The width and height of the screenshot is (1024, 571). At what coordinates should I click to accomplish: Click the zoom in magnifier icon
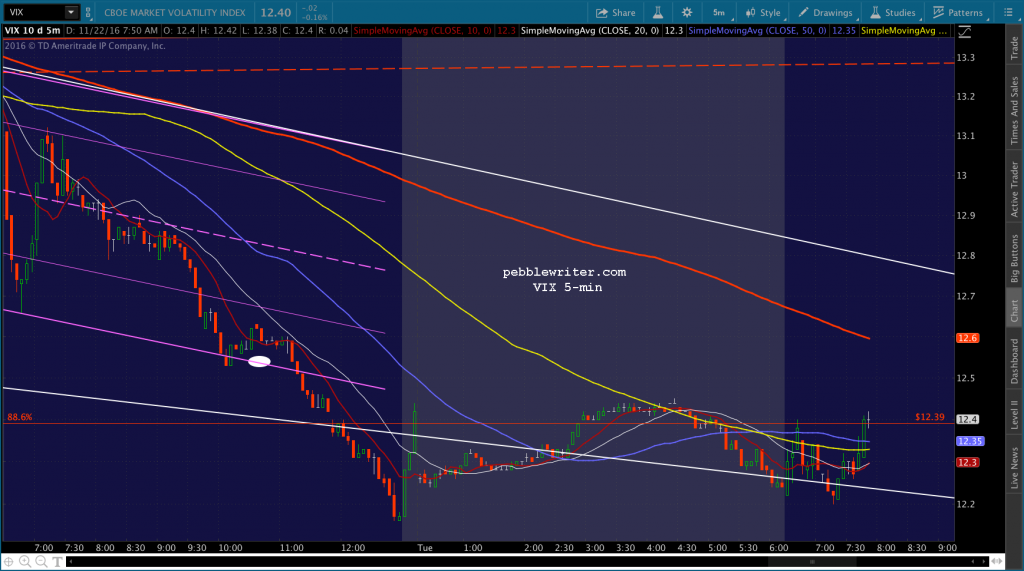(x=25, y=561)
